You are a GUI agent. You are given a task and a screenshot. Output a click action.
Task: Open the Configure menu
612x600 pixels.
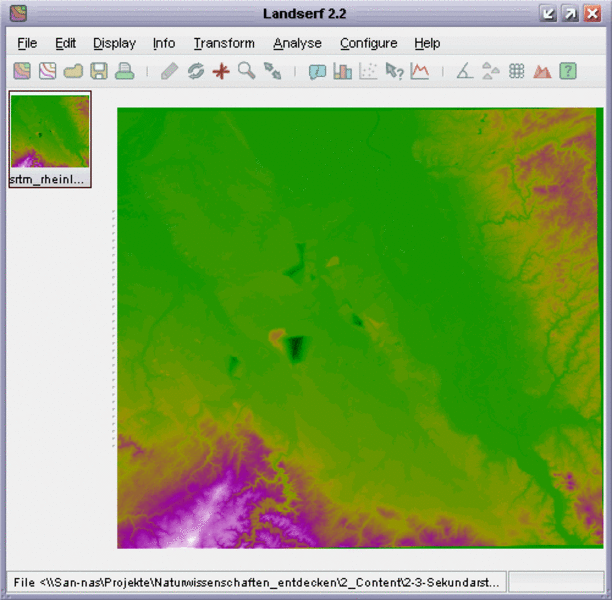point(368,43)
